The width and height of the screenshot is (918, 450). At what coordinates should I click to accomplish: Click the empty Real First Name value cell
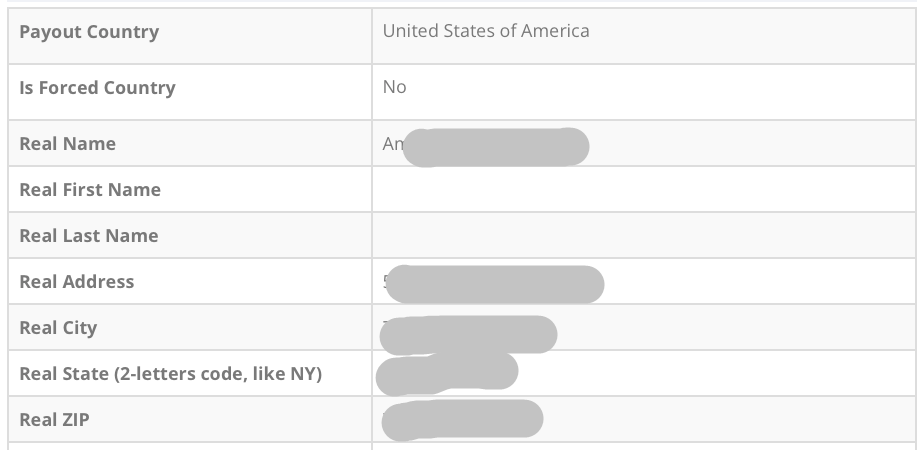click(x=642, y=190)
